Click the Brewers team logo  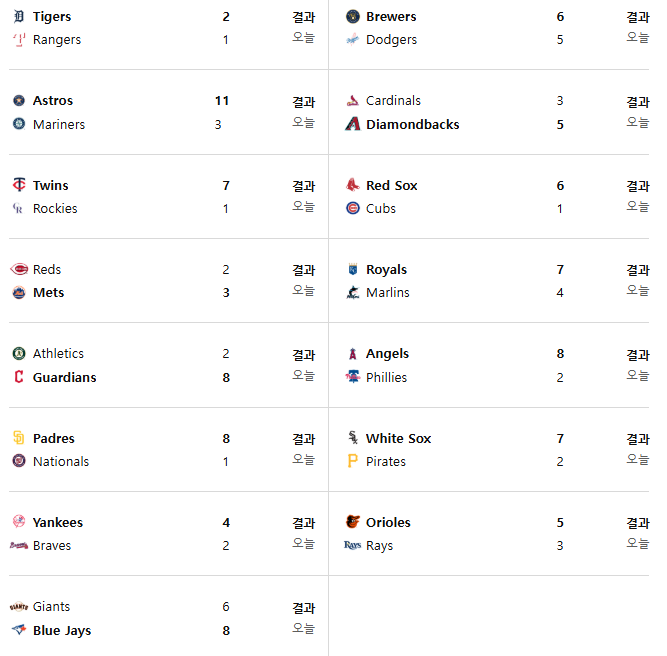[x=353, y=16]
